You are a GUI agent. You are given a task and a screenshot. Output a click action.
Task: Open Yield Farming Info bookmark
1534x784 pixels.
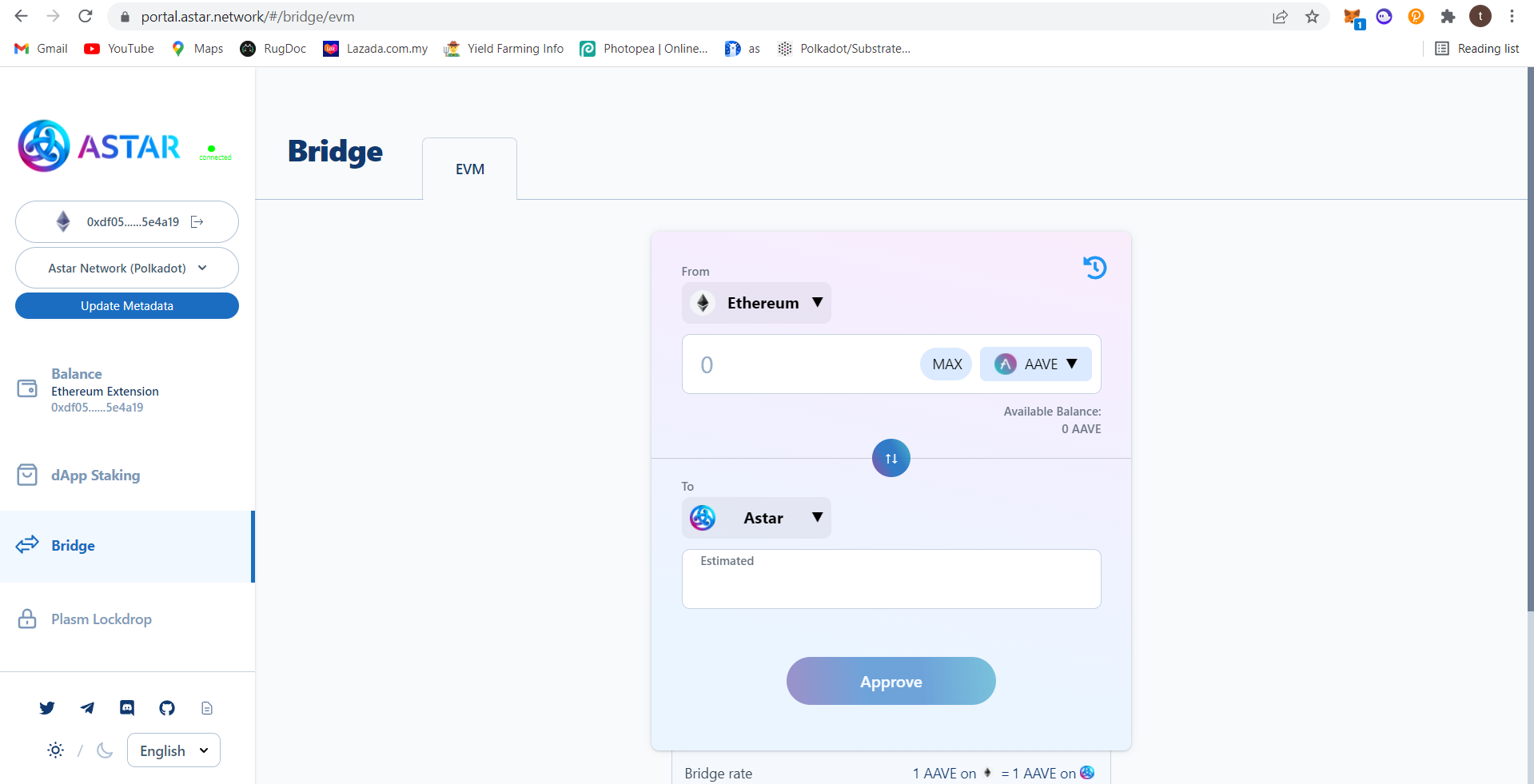[x=504, y=49]
